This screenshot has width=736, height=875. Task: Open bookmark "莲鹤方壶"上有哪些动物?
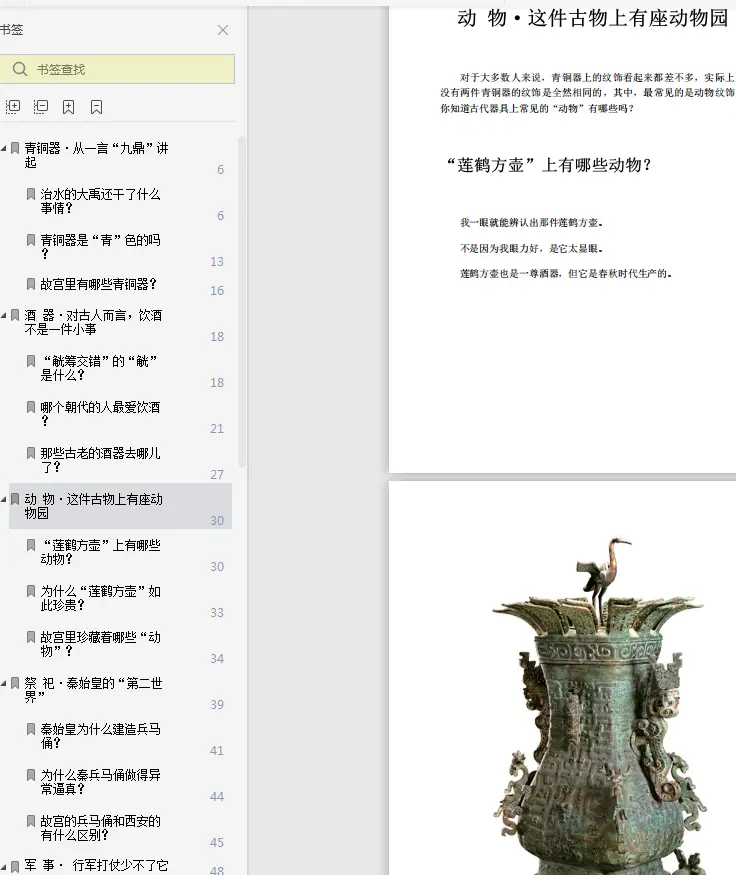(x=100, y=552)
